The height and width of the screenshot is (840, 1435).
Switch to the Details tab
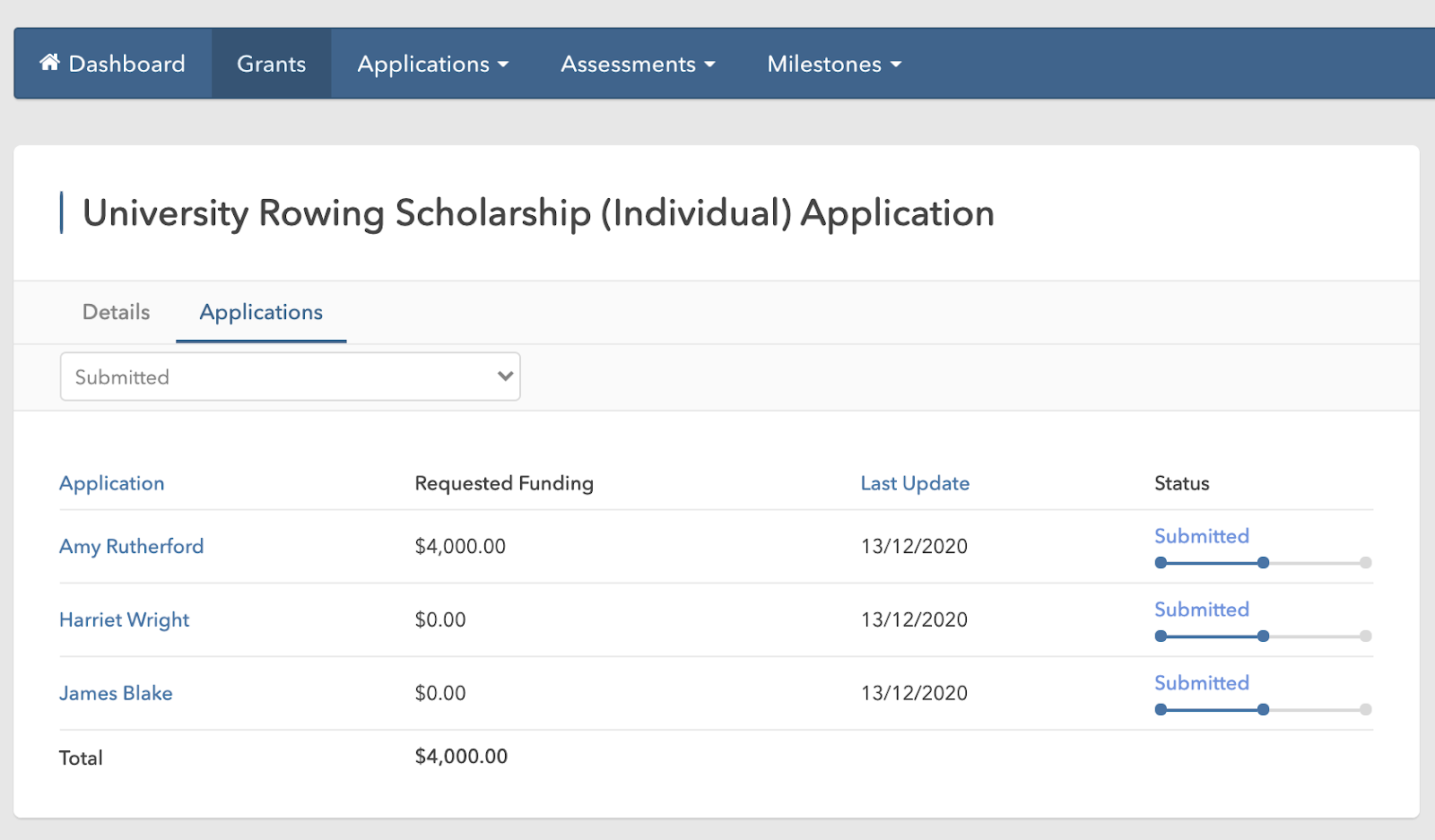tap(116, 312)
